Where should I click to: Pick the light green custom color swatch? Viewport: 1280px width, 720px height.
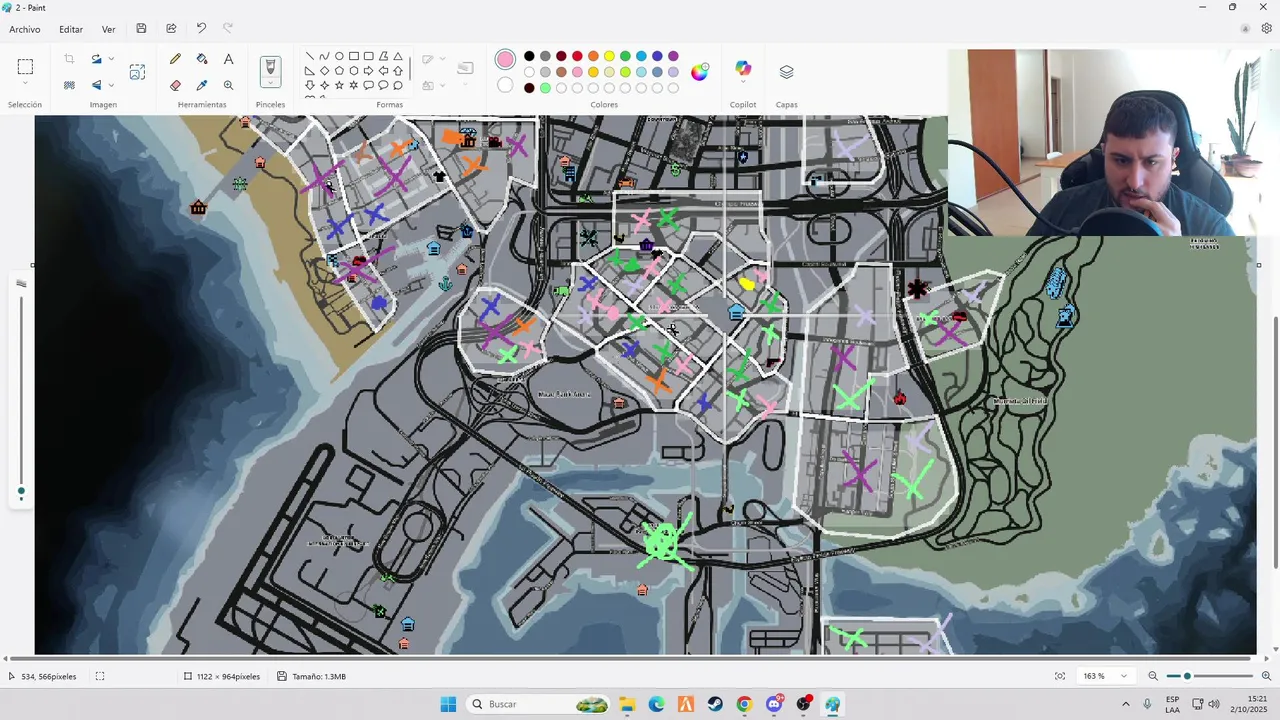click(545, 88)
